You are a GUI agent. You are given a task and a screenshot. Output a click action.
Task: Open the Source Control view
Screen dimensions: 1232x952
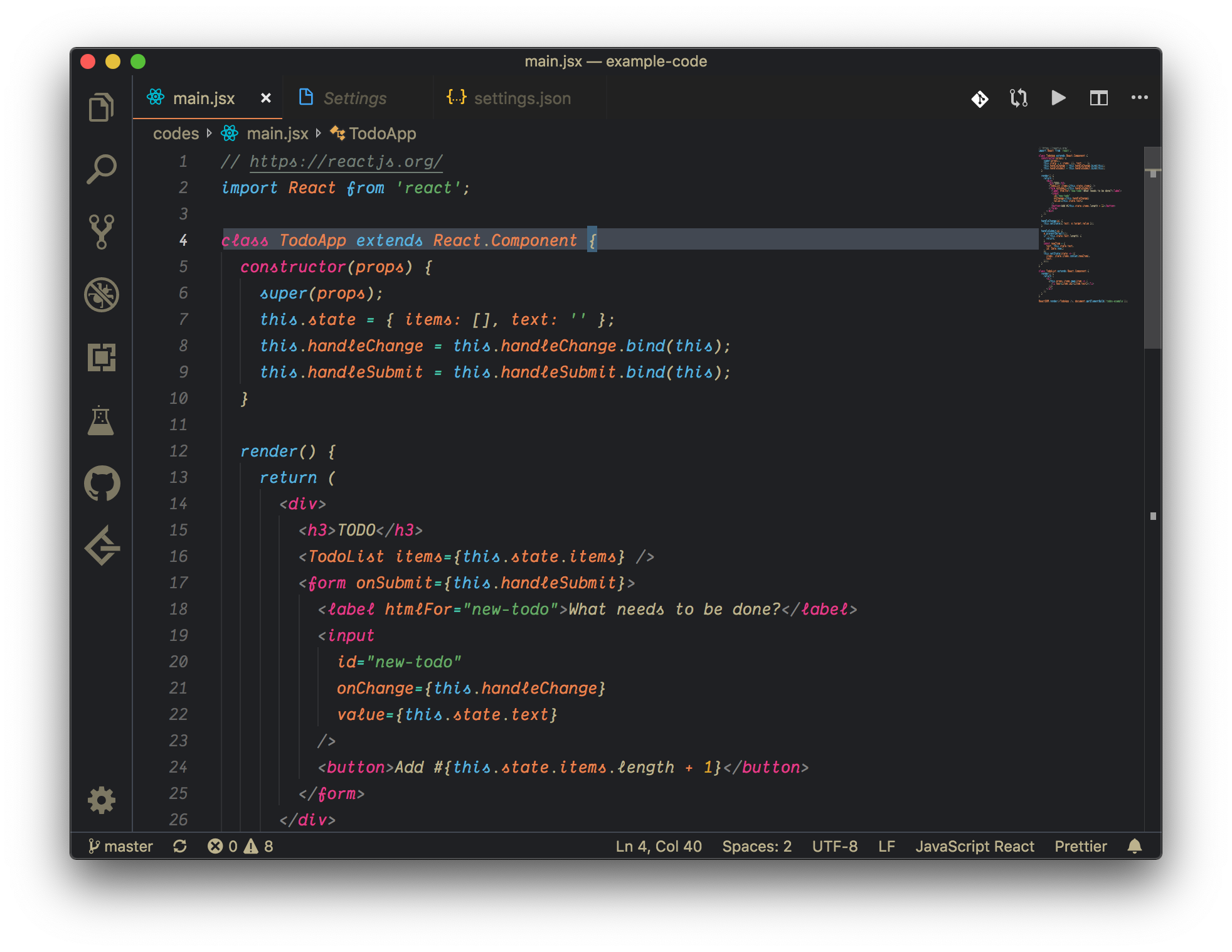click(x=101, y=232)
